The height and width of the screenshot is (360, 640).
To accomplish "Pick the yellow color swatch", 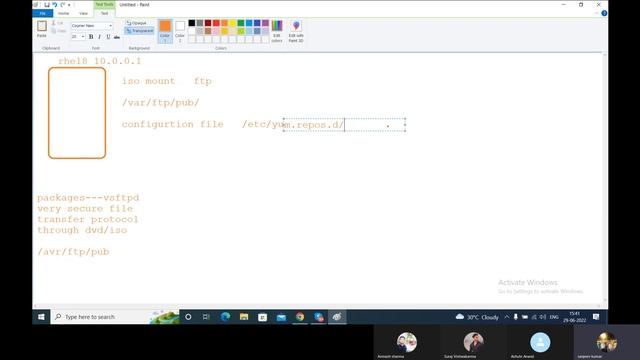I will pos(232,23).
